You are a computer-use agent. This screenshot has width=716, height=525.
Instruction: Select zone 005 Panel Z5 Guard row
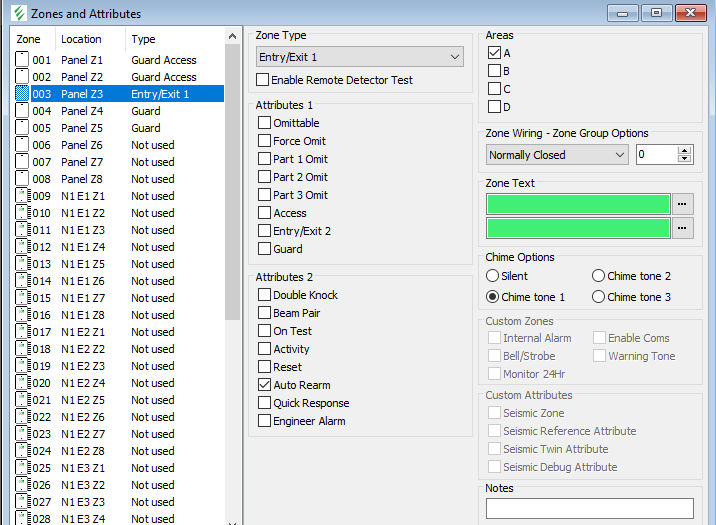click(x=110, y=128)
